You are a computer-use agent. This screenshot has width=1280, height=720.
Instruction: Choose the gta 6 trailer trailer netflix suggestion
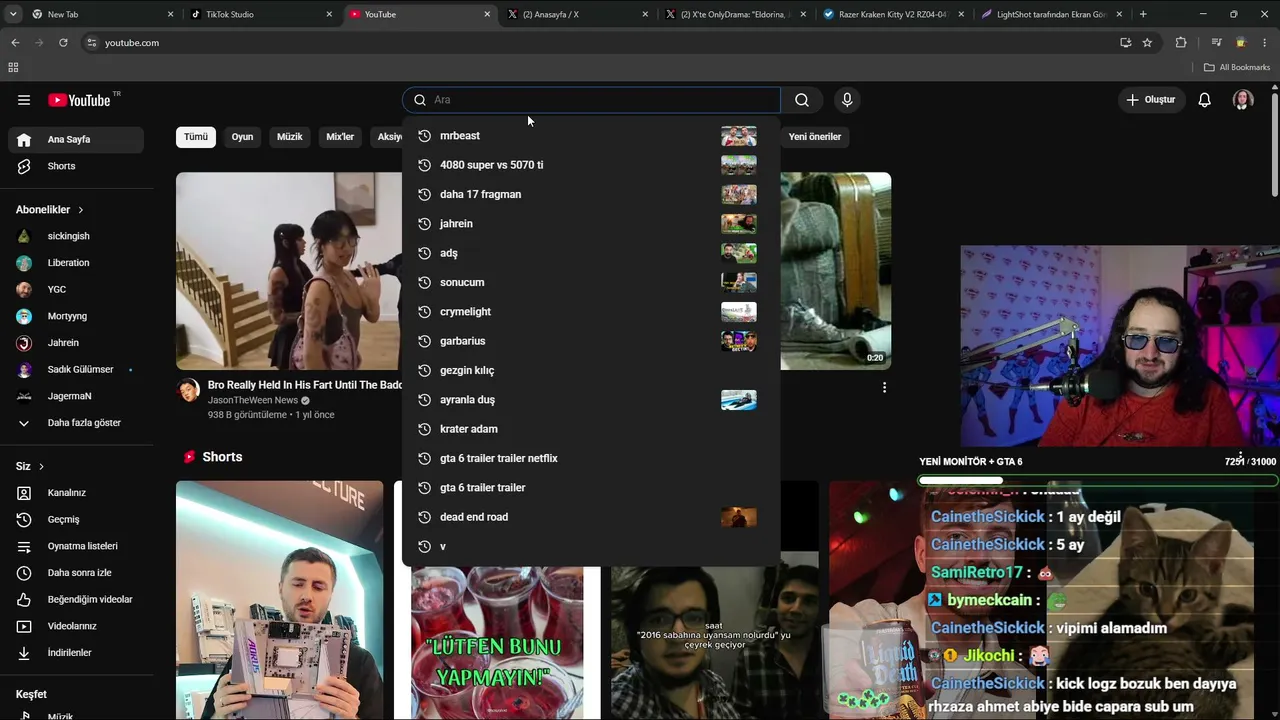pos(591,458)
